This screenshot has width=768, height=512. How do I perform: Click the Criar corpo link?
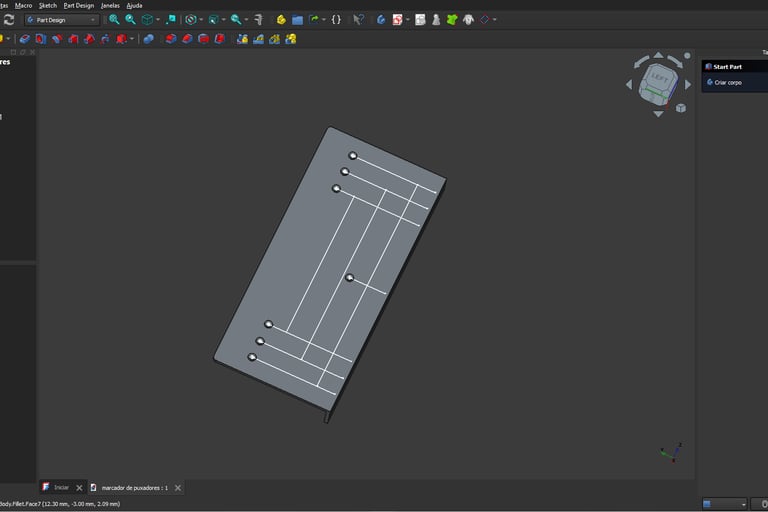(x=727, y=83)
